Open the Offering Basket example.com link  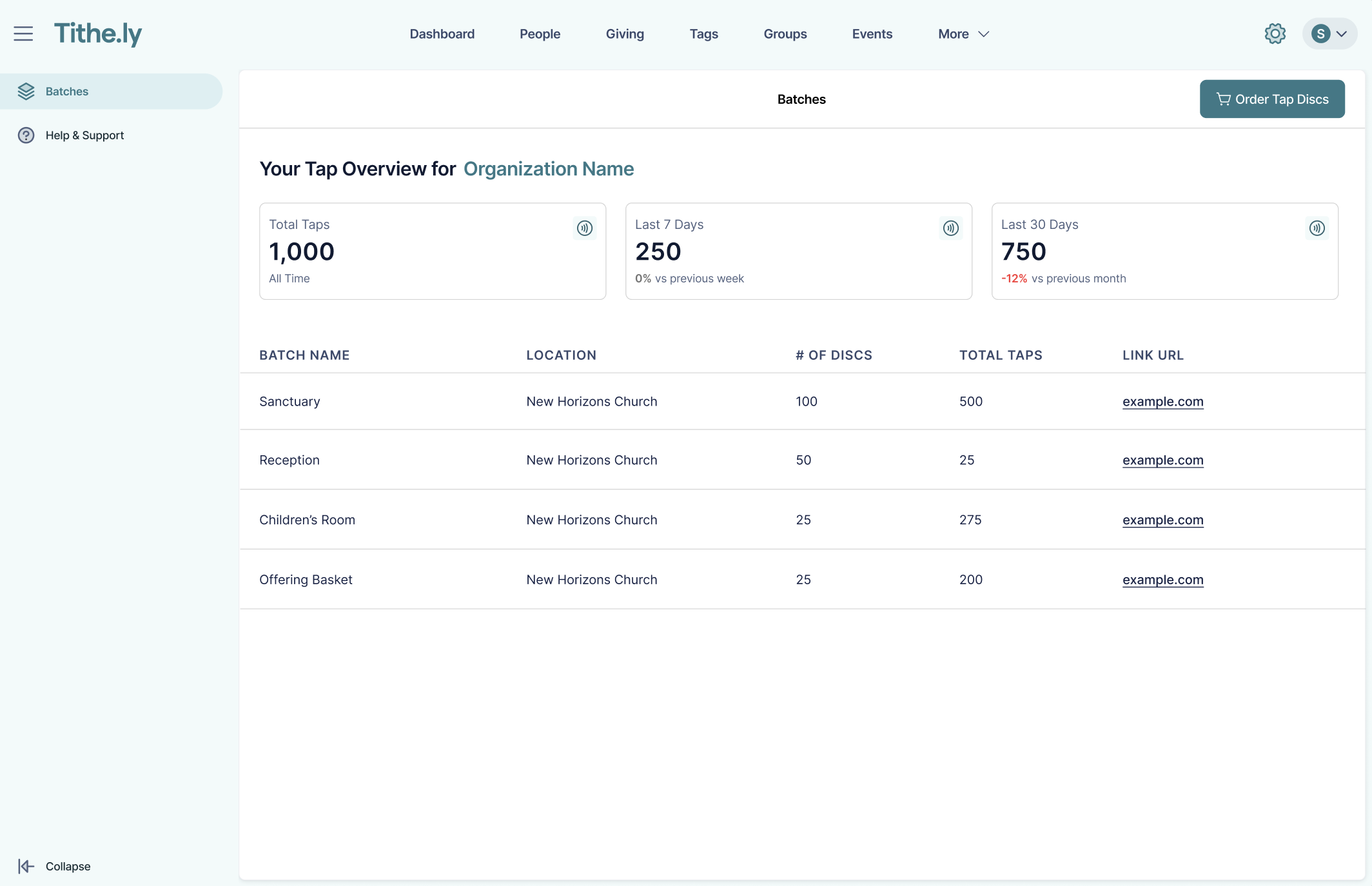(x=1162, y=579)
